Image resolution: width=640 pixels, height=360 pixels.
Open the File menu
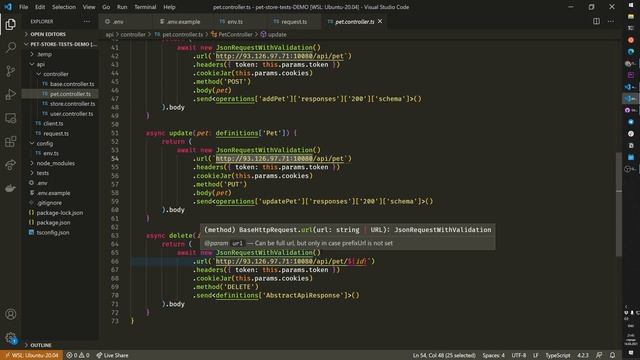coord(24,7)
